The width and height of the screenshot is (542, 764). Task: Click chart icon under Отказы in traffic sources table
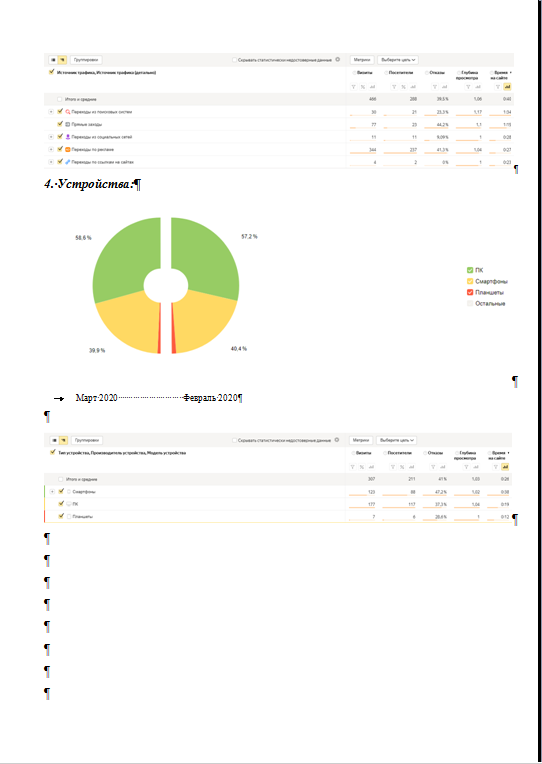pyautogui.click(x=444, y=87)
